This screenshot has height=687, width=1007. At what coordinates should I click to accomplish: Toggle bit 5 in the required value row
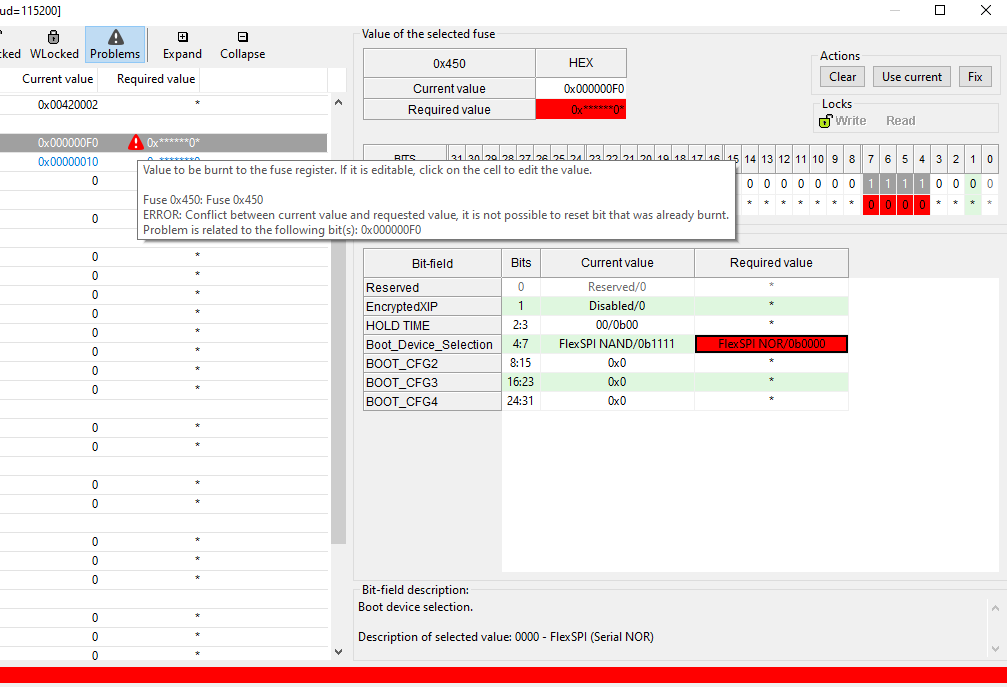(904, 205)
